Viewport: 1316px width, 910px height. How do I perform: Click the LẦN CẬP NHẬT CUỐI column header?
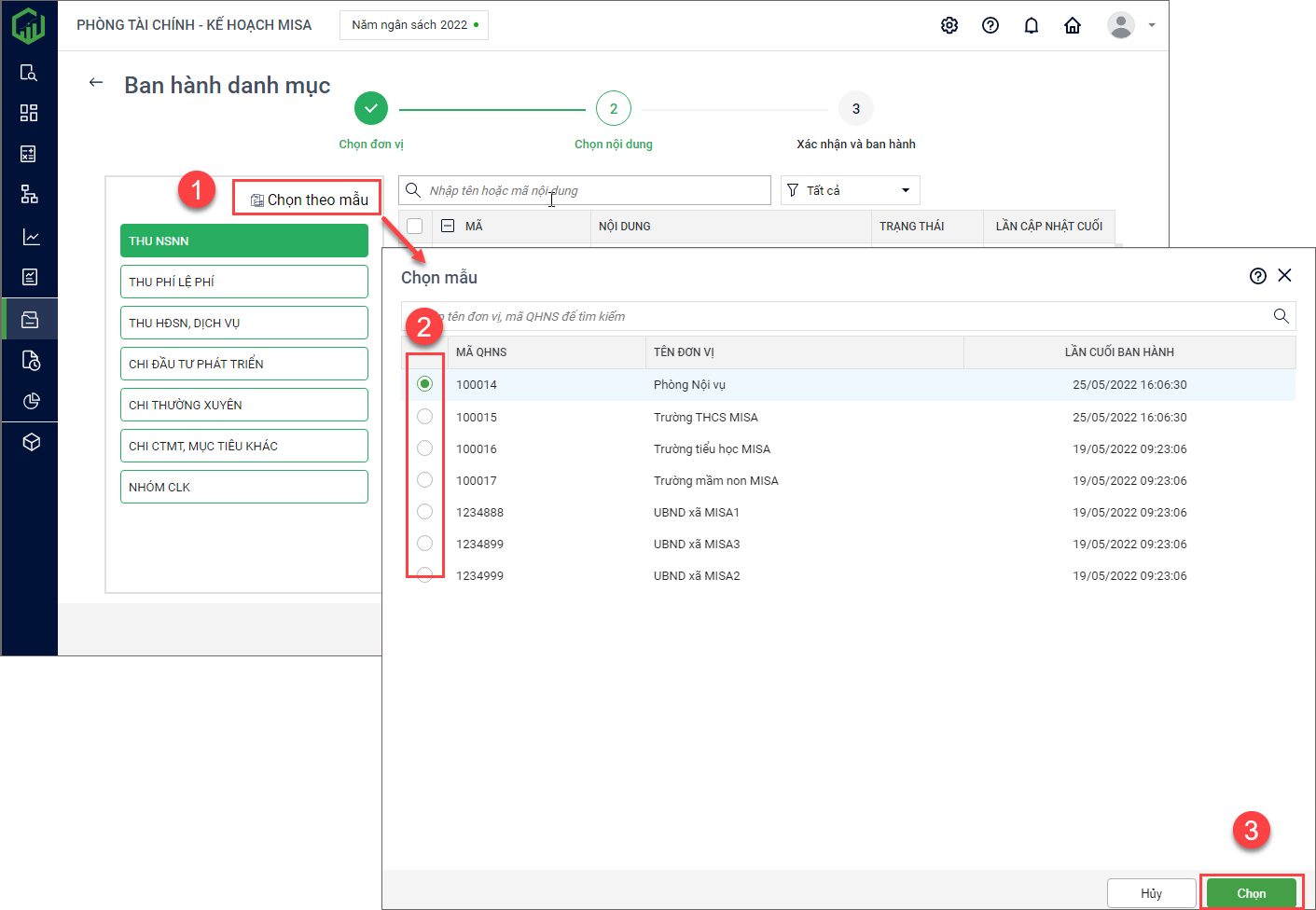[x=1049, y=227]
